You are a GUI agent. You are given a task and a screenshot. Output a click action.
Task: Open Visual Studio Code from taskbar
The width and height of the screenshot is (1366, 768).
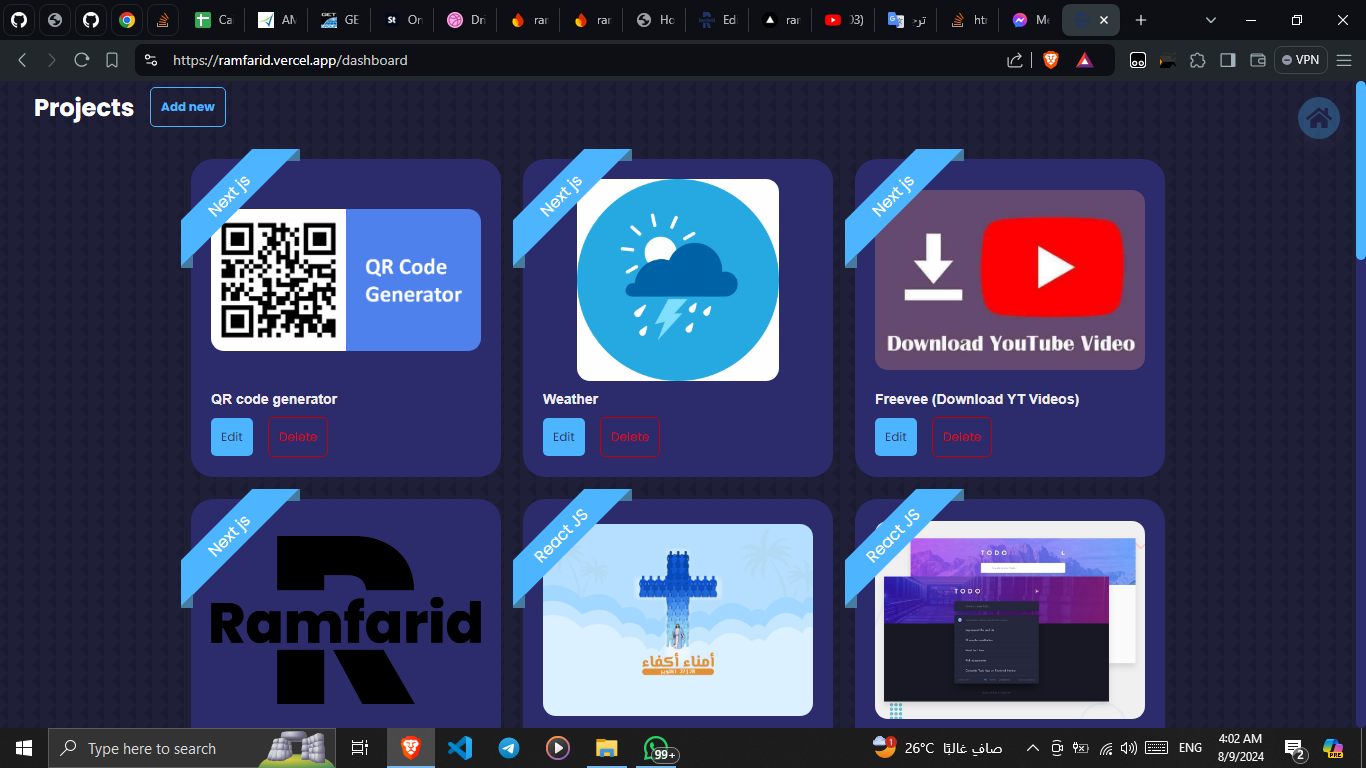click(459, 748)
